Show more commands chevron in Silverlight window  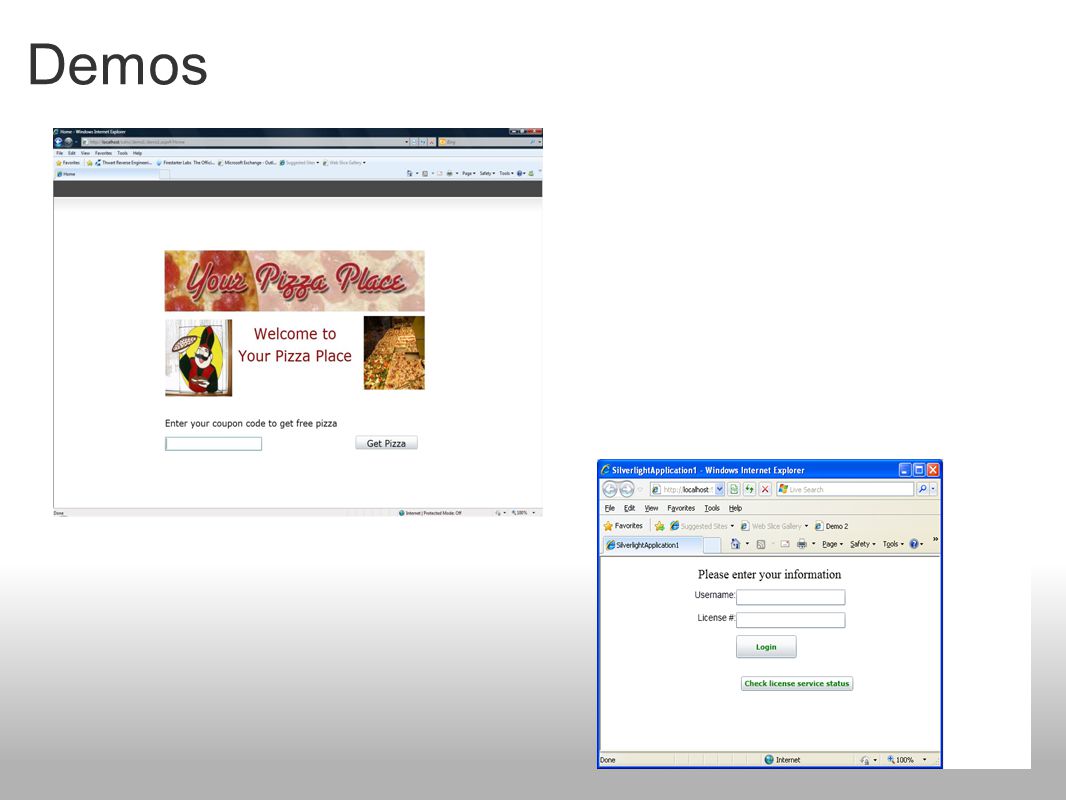[x=935, y=539]
